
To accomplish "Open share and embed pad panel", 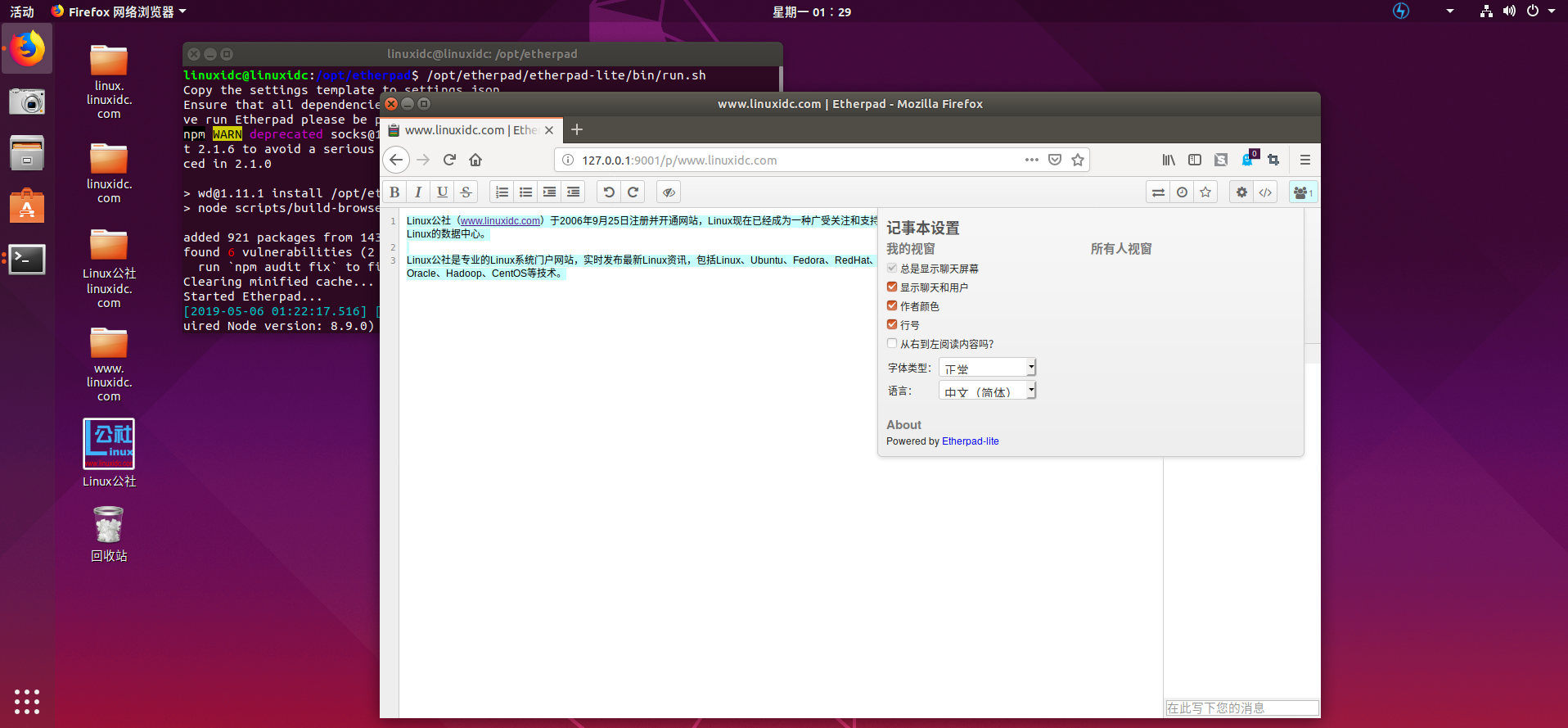I will pyautogui.click(x=1265, y=192).
